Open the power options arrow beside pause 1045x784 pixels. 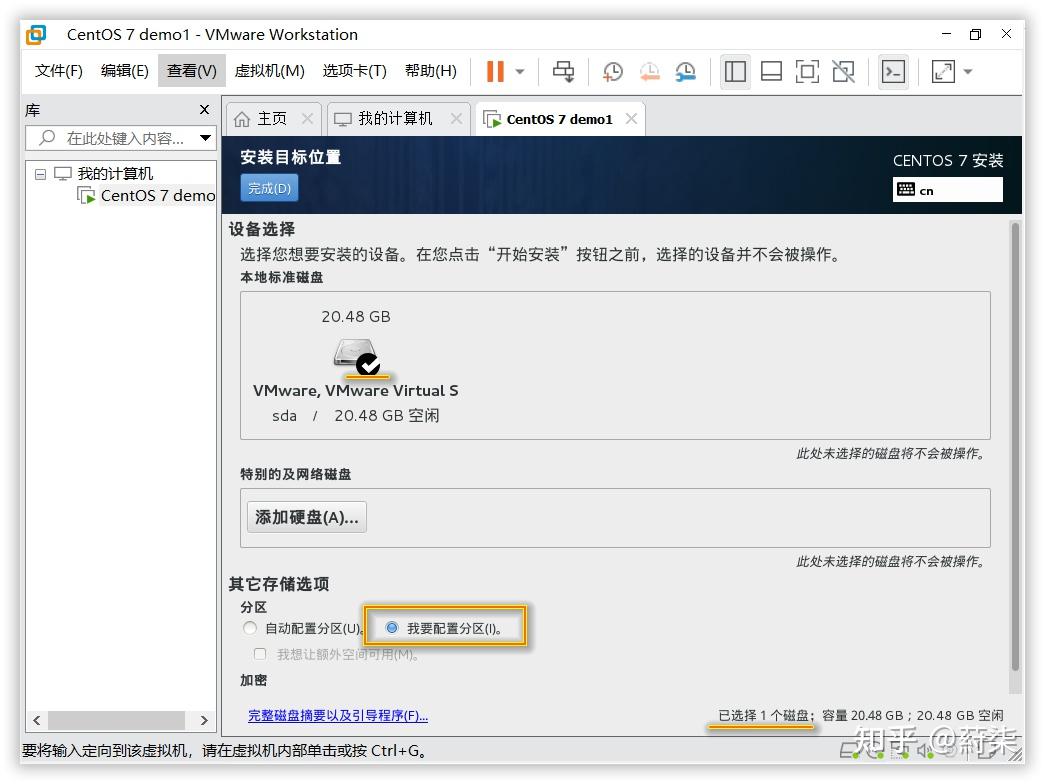coord(521,71)
